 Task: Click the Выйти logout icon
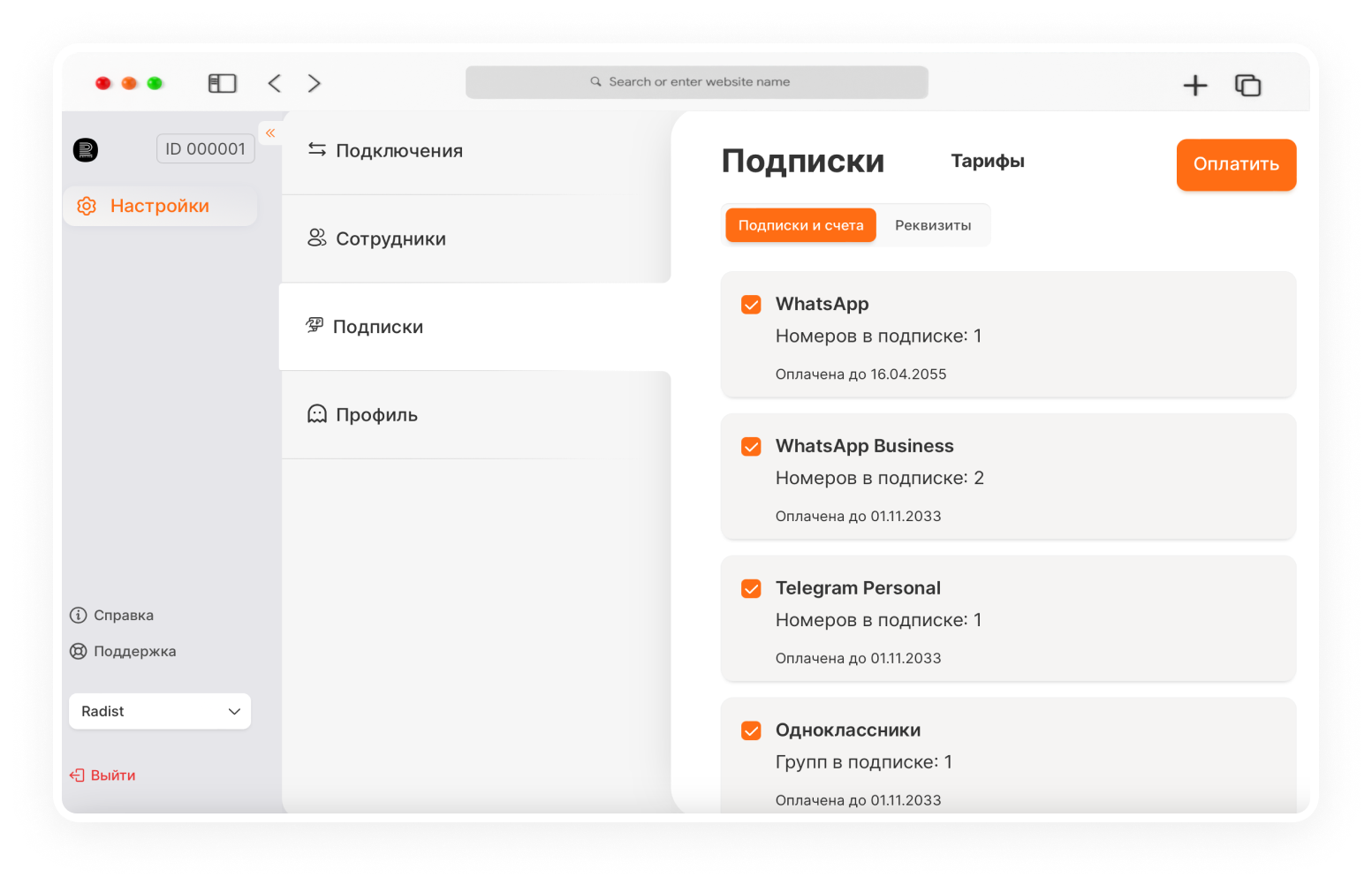pyautogui.click(x=77, y=775)
